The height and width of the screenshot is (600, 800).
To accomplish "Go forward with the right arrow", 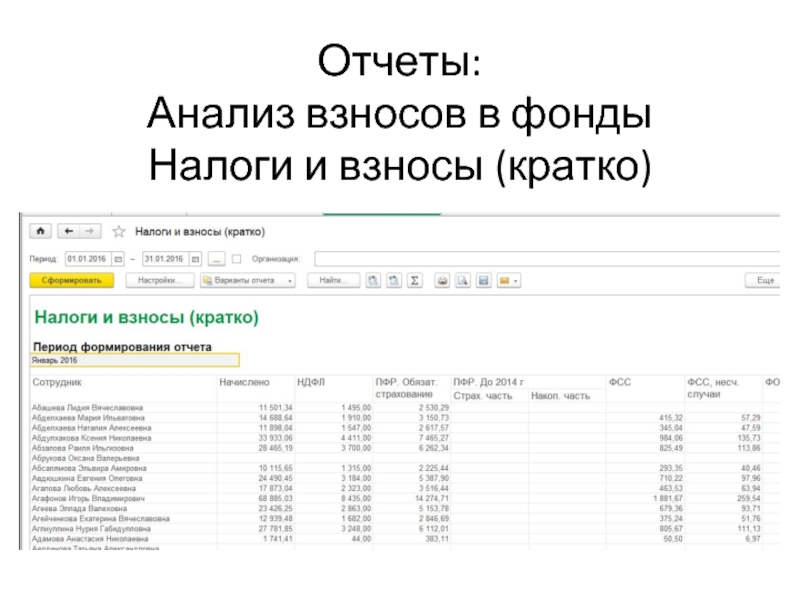I will (90, 231).
